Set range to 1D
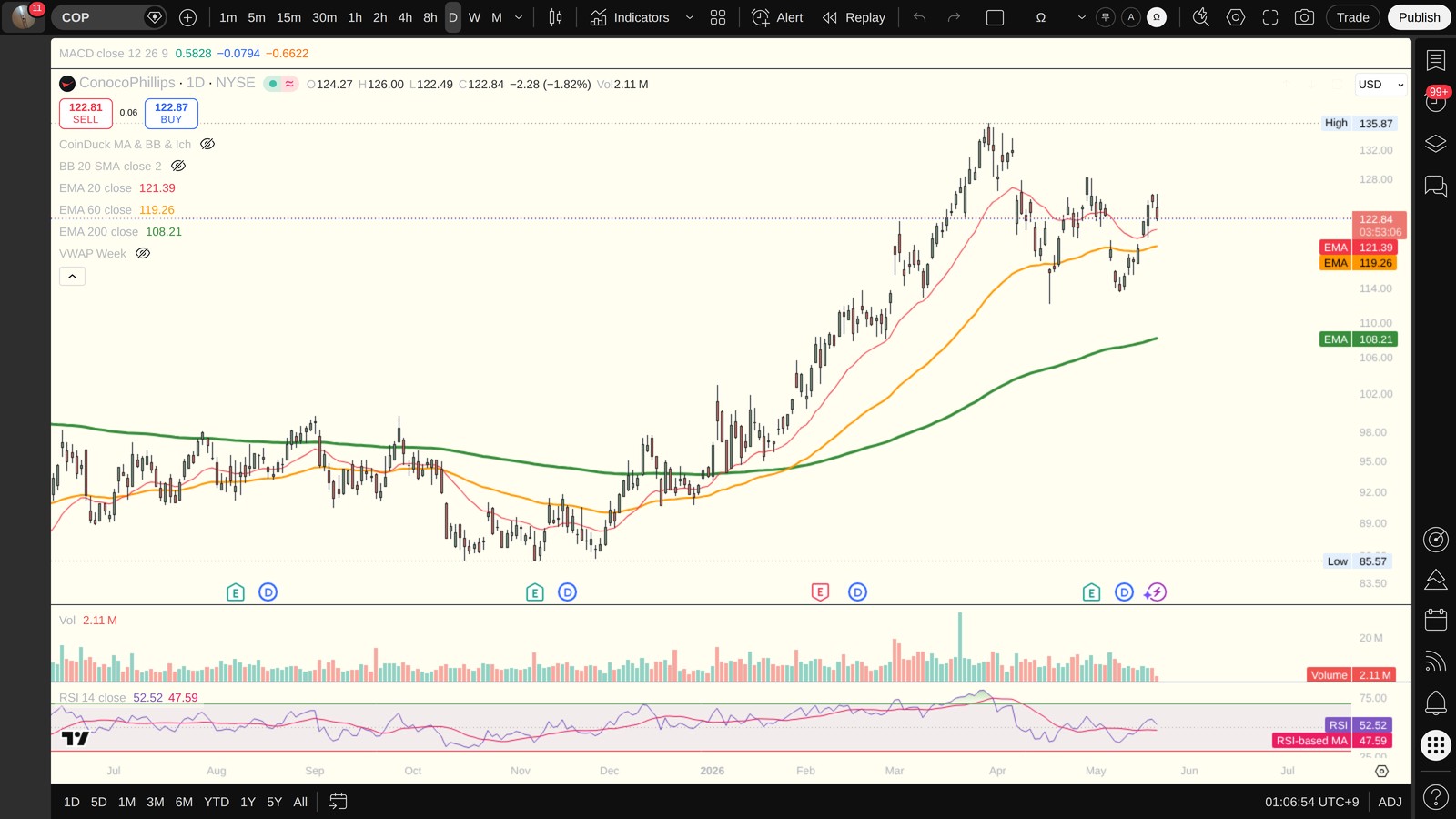 (72, 802)
